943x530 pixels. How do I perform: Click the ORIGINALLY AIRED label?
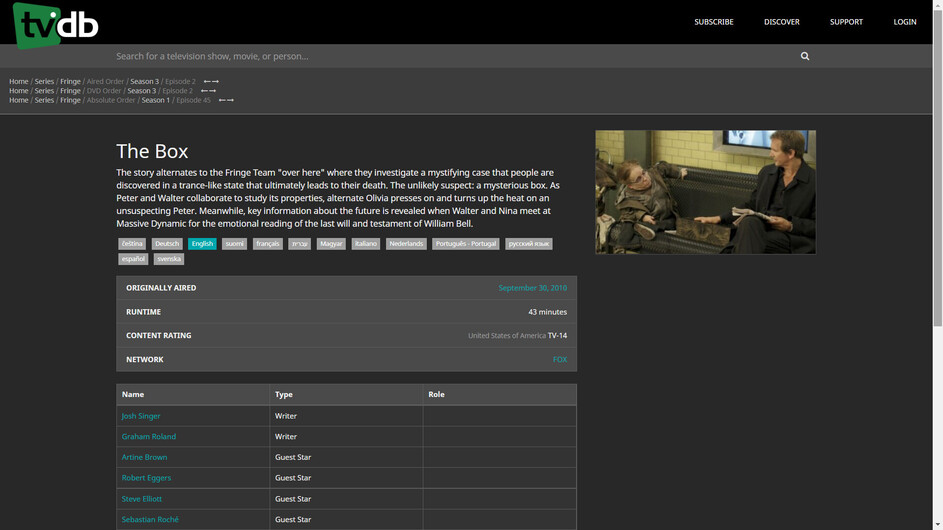pos(161,288)
